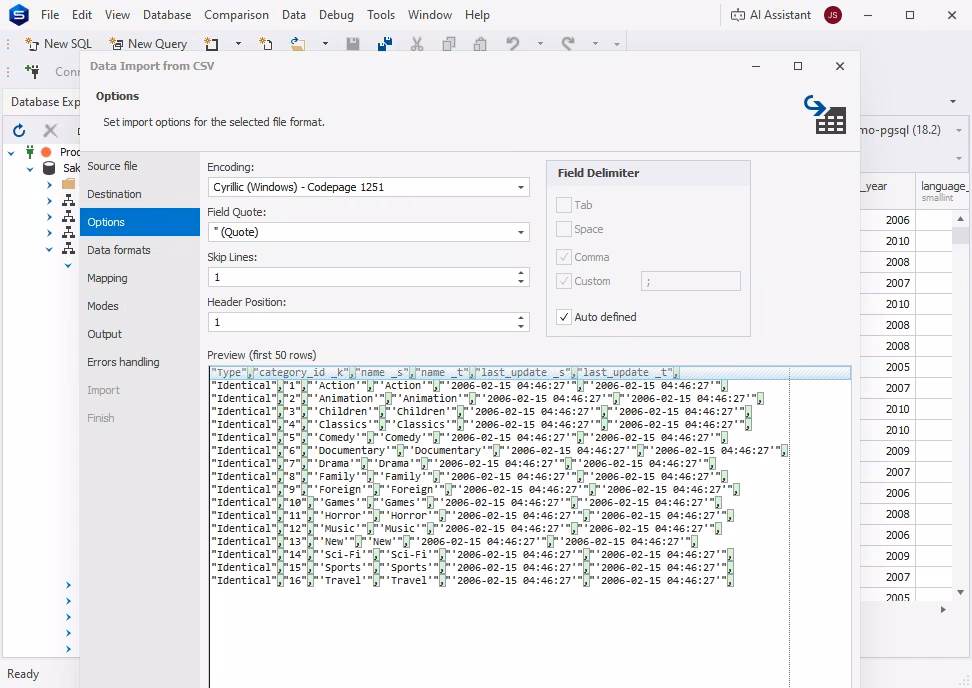972x688 pixels.
Task: Open the Field Quote dropdown
Action: (521, 232)
